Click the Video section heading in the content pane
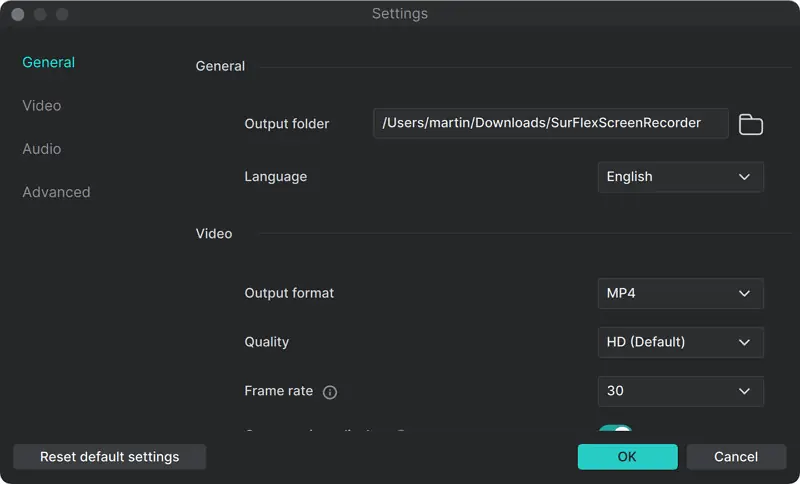Screen dimensions: 800x484 click(214, 234)
